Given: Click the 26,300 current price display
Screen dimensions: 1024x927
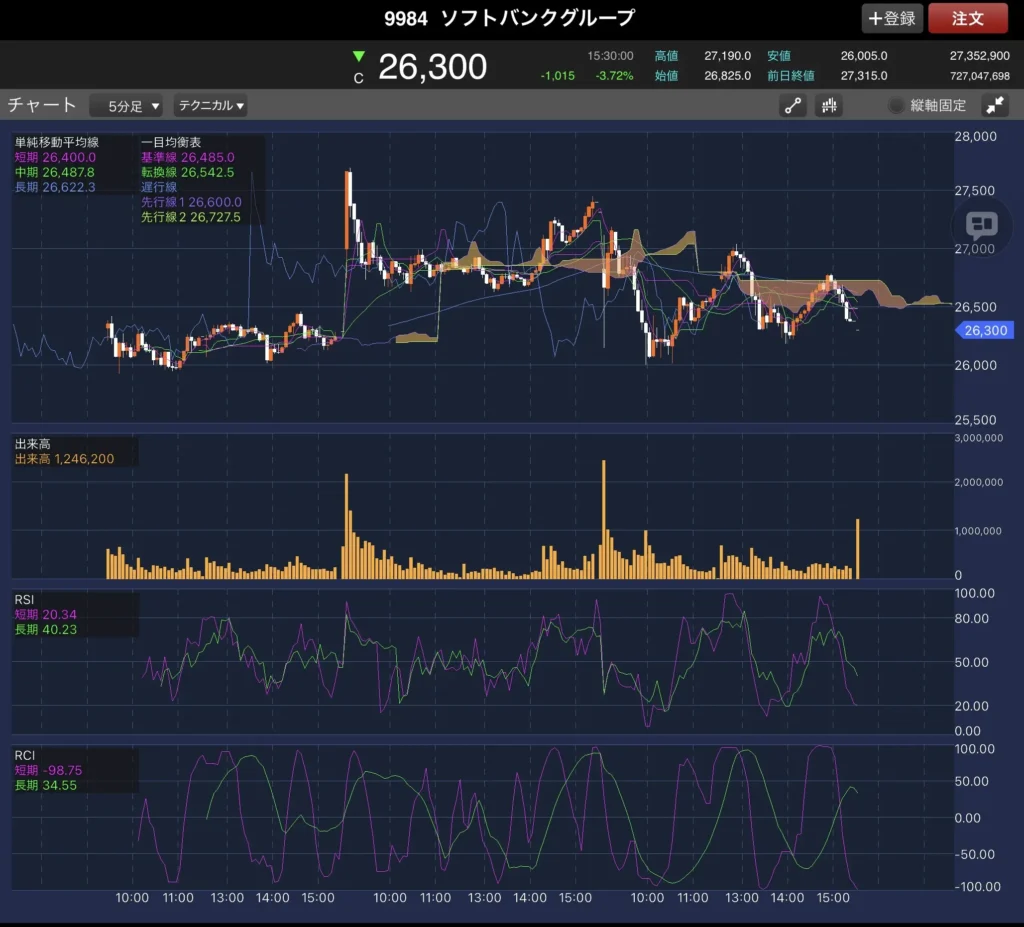Looking at the screenshot, I should (x=432, y=67).
